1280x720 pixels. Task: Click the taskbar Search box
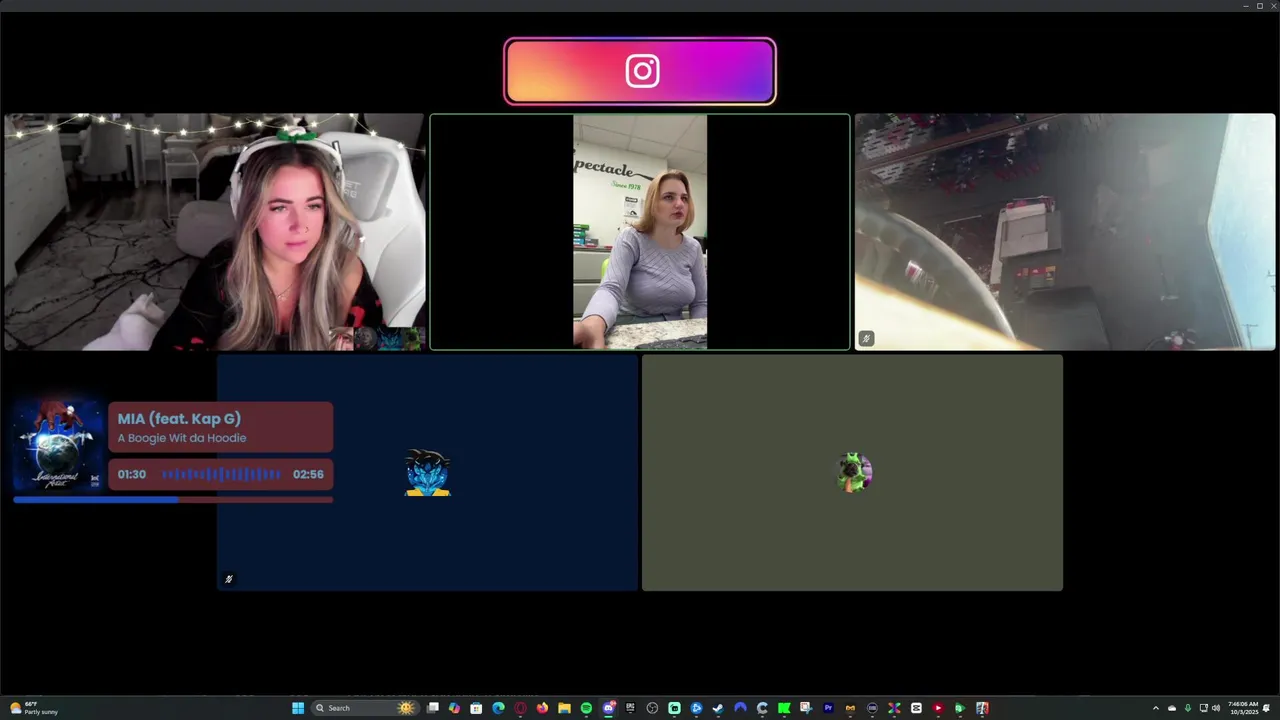(x=364, y=708)
